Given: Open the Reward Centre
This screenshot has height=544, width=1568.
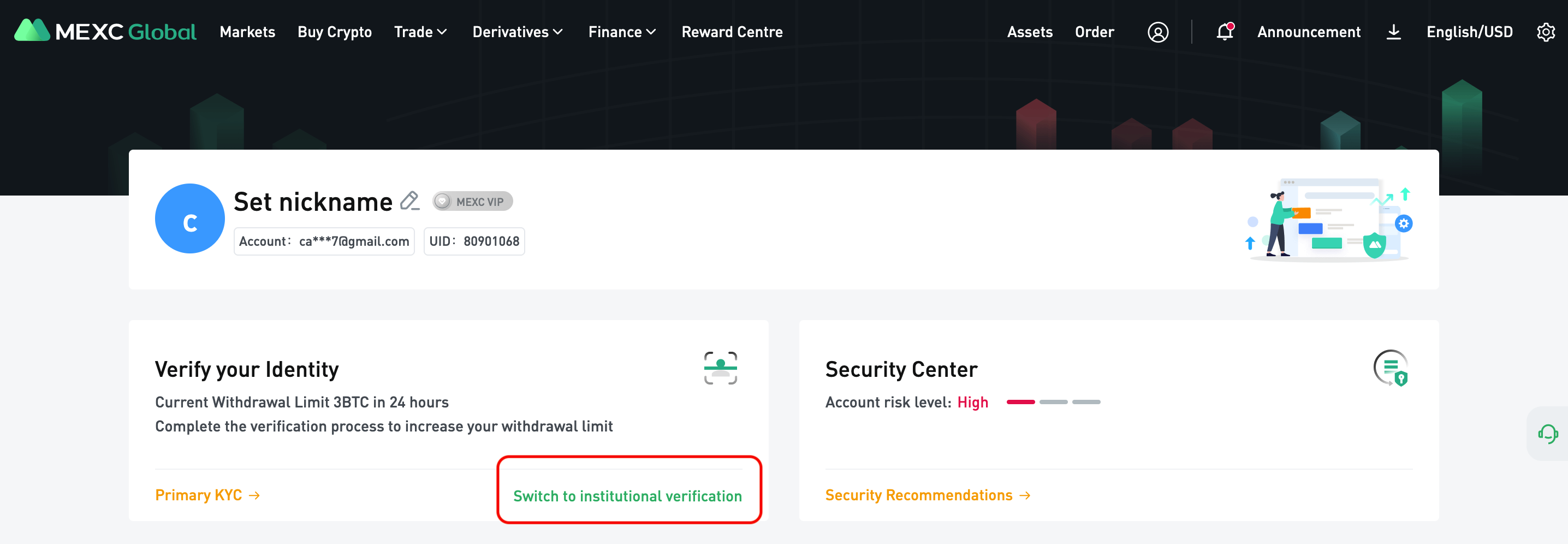Looking at the screenshot, I should coord(732,32).
